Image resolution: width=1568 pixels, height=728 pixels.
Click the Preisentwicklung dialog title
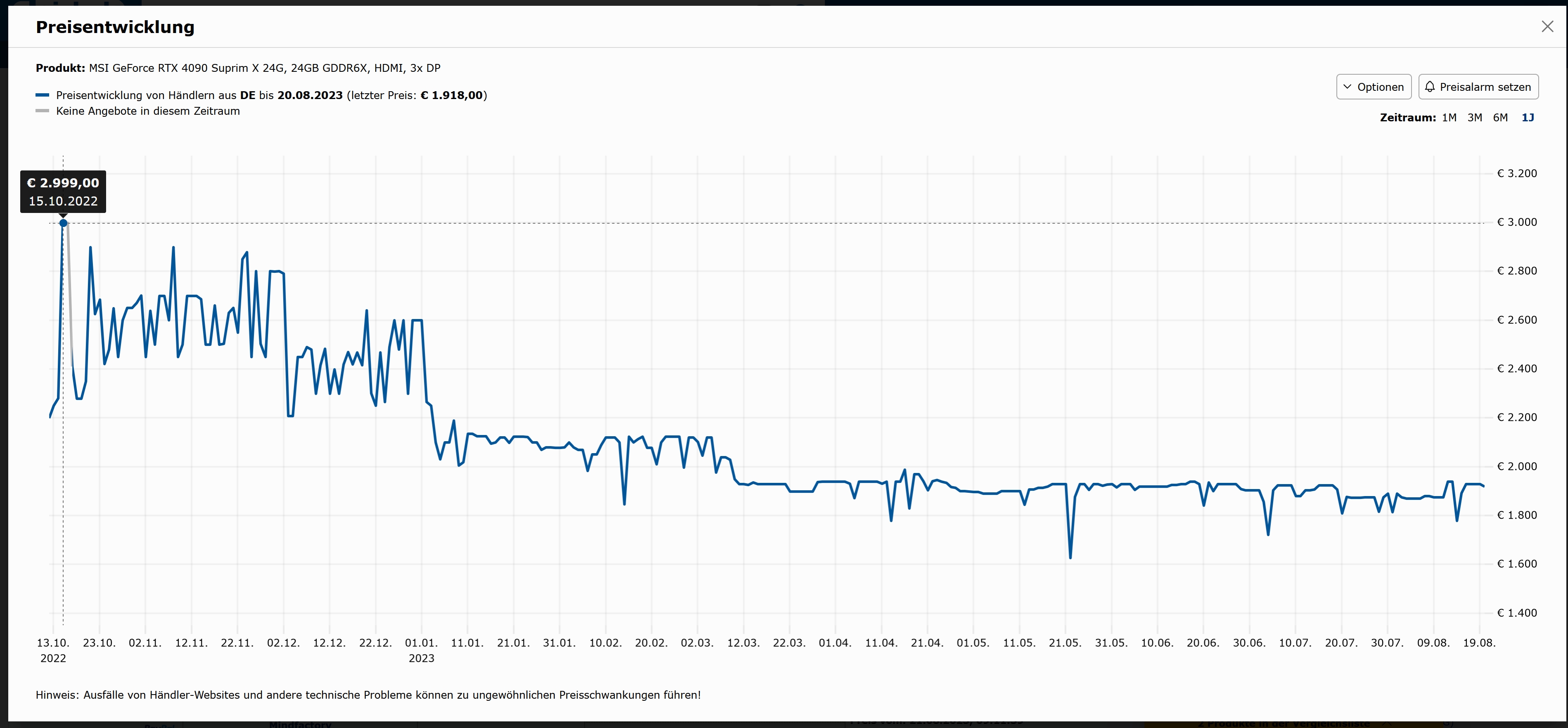click(115, 27)
